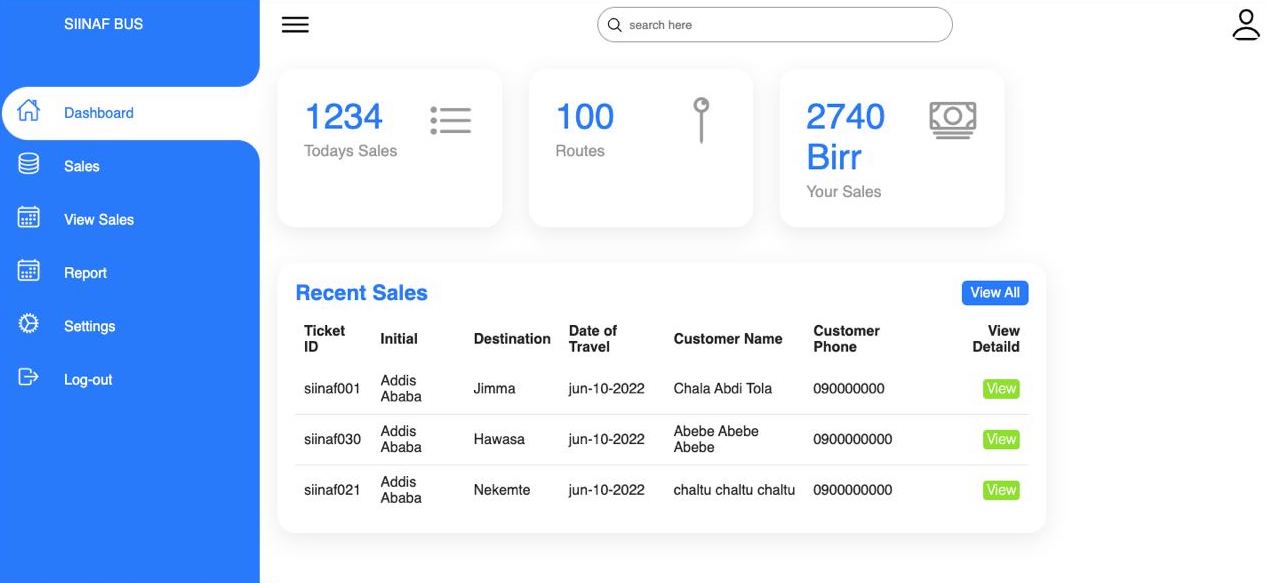Click the list icon on Todays Sales card
Image resolution: width=1267 pixels, height=583 pixels.
pos(450,119)
